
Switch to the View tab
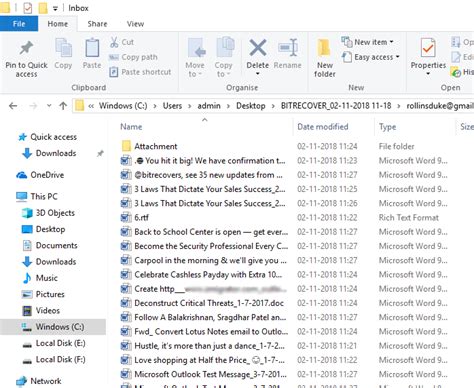tap(135, 24)
